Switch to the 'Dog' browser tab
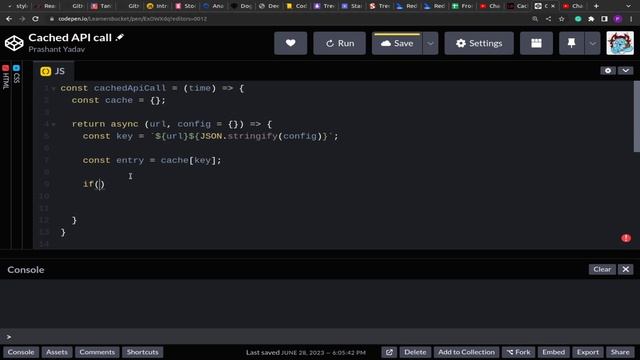The image size is (640, 360). click(x=241, y=6)
